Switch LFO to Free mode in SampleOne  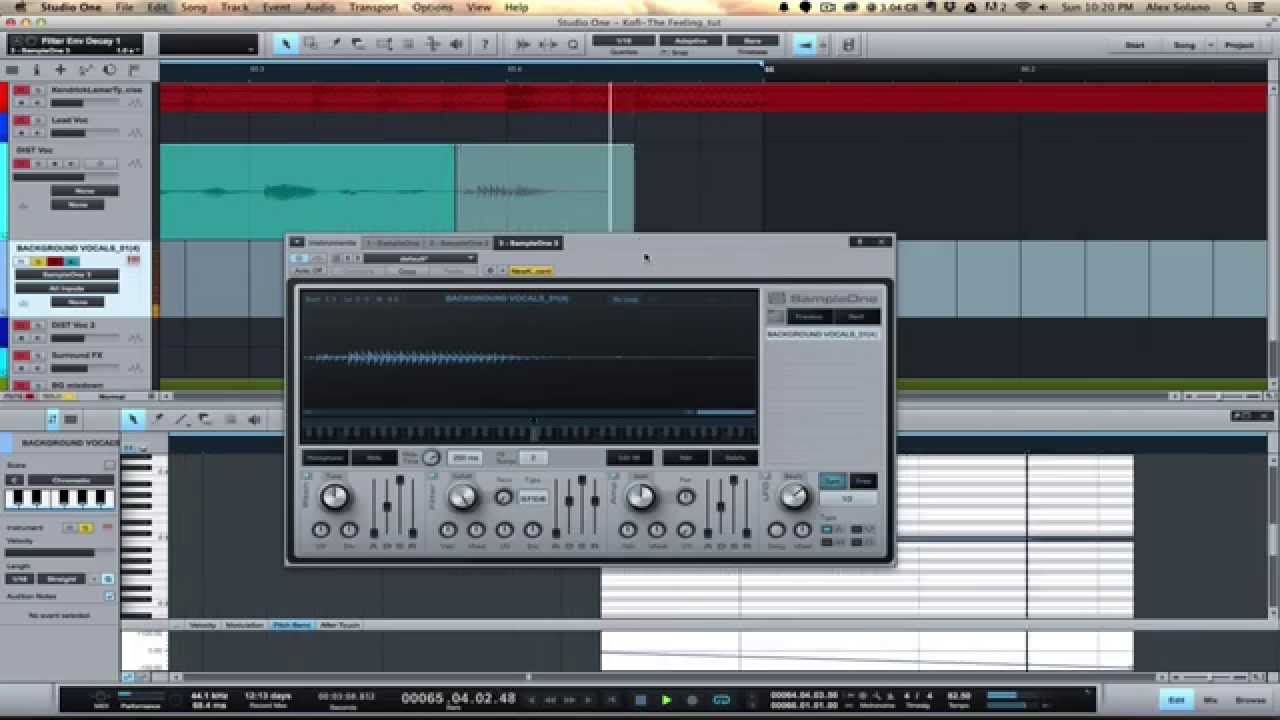coord(863,481)
